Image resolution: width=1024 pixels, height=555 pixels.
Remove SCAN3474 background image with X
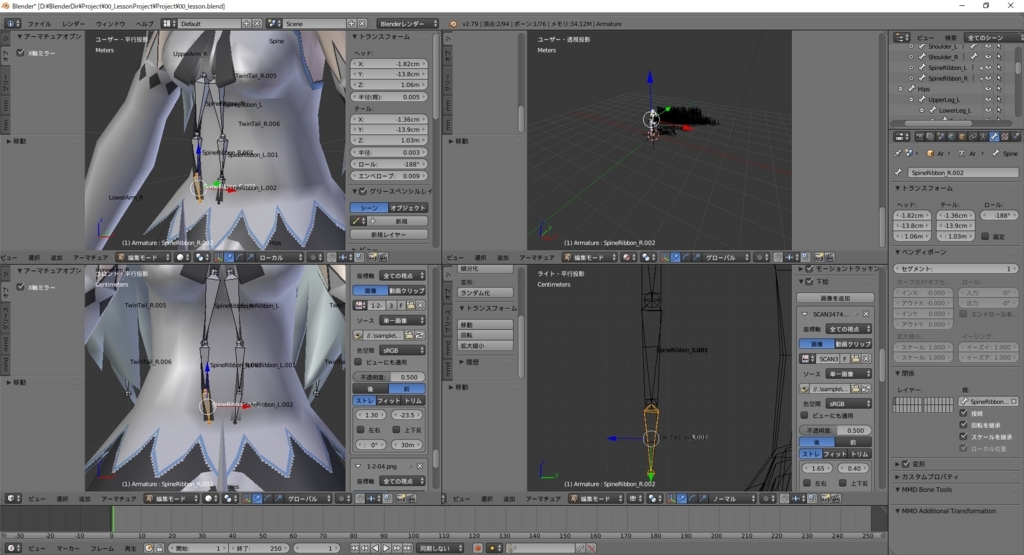point(866,314)
